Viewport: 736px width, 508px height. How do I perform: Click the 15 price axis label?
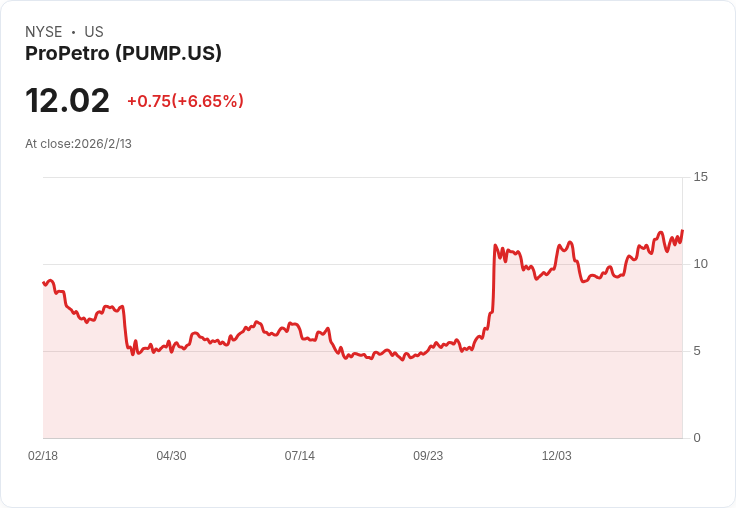pos(700,177)
